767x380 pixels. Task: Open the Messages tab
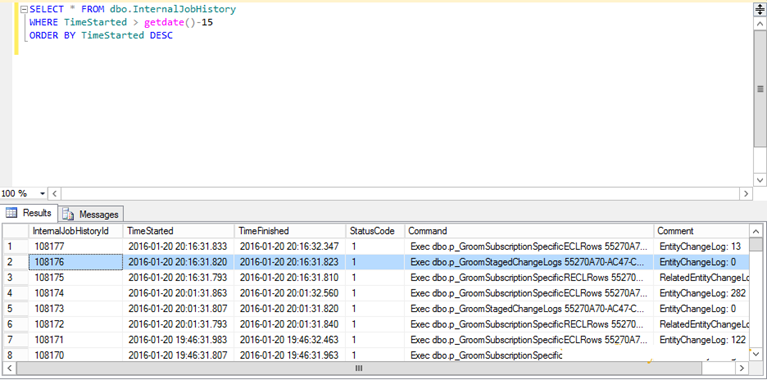pyautogui.click(x=91, y=214)
